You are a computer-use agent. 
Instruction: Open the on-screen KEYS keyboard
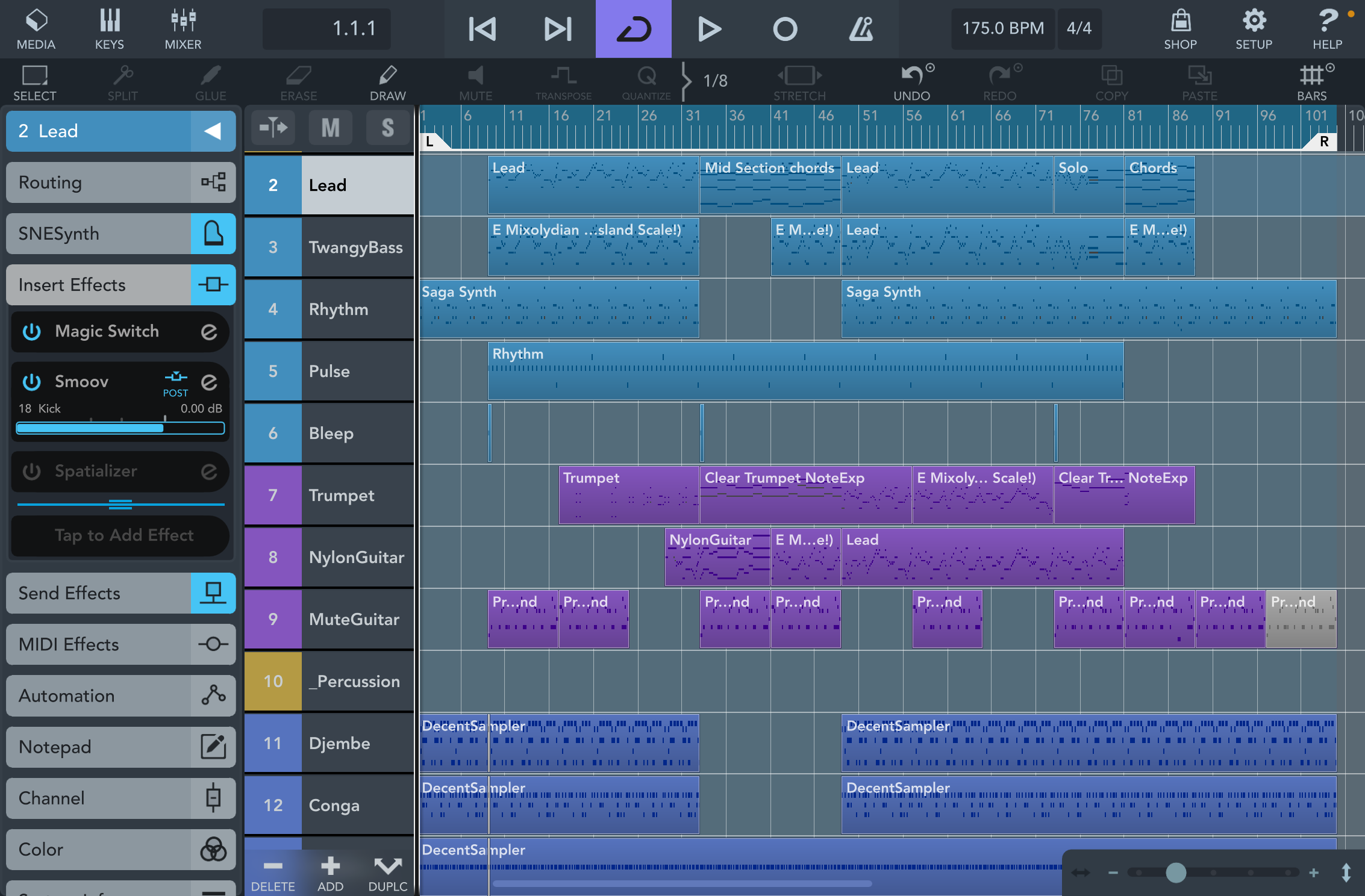click(x=109, y=28)
